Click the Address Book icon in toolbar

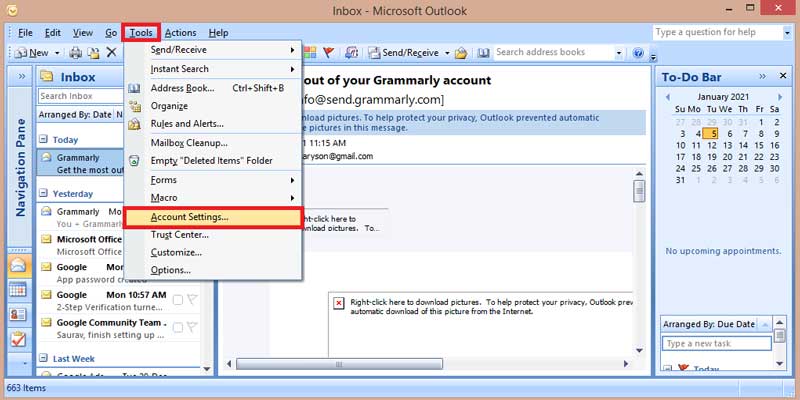(x=484, y=53)
